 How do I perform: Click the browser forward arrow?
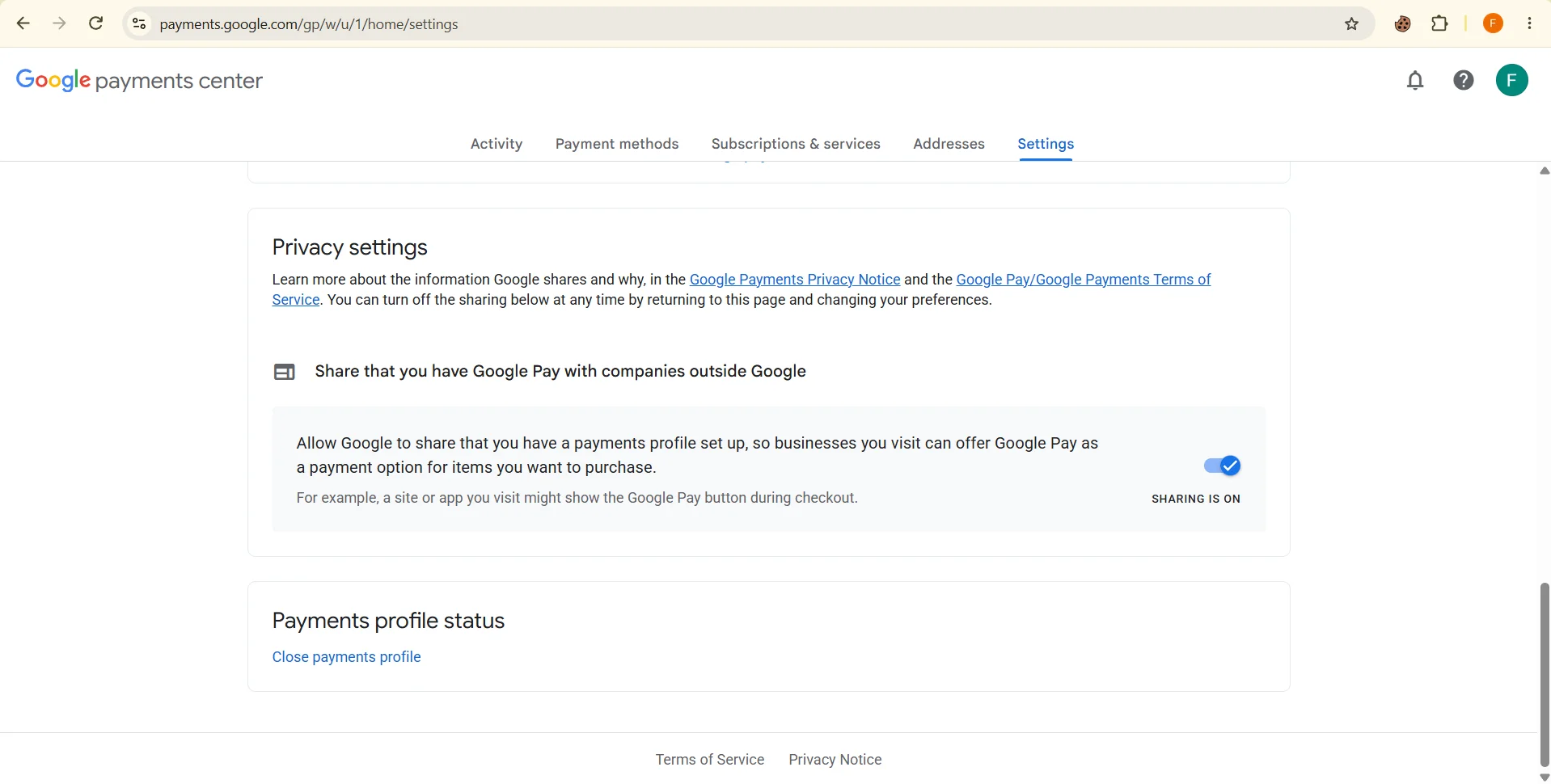click(59, 23)
